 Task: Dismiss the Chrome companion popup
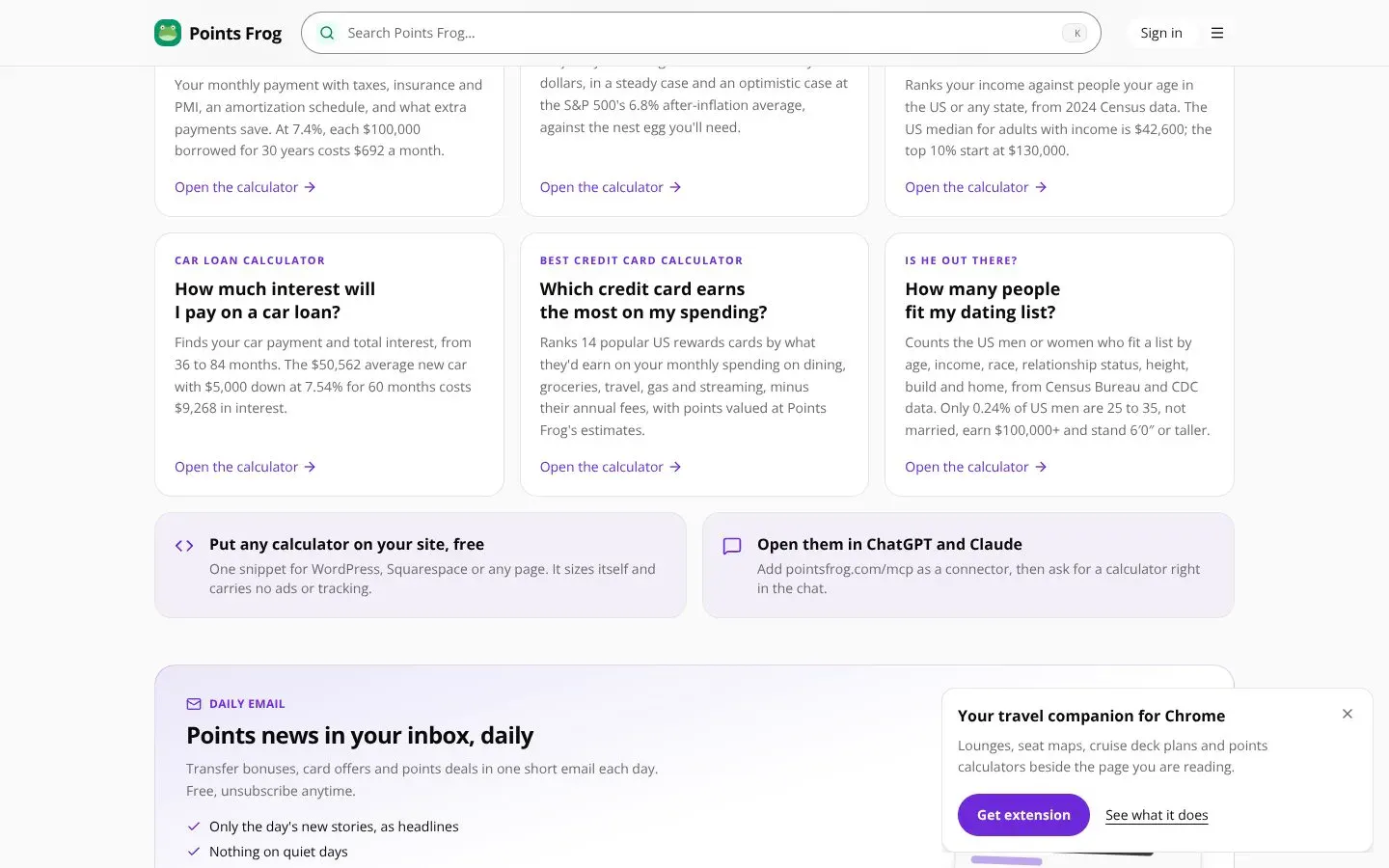point(1348,714)
